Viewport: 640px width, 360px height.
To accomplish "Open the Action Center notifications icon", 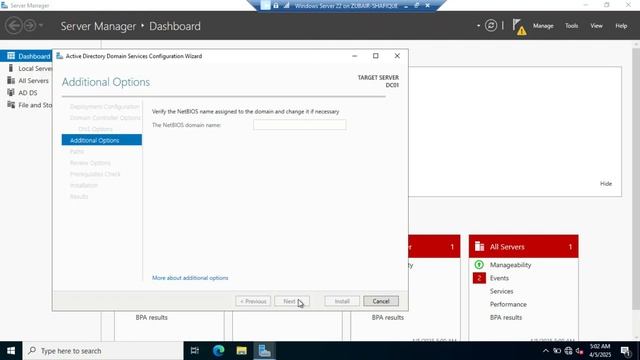I will coord(625,351).
